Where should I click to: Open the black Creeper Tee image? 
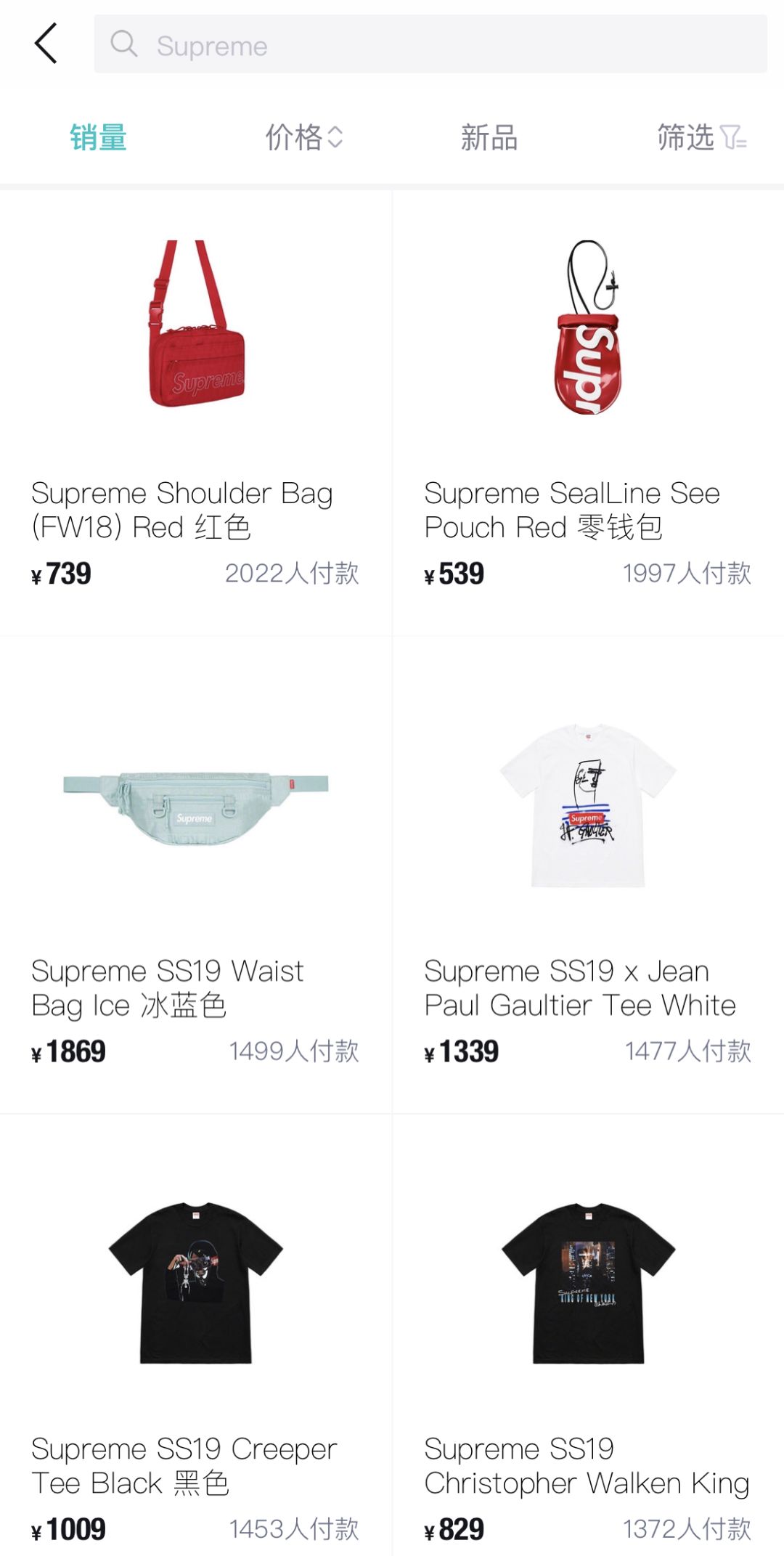[x=196, y=1282]
